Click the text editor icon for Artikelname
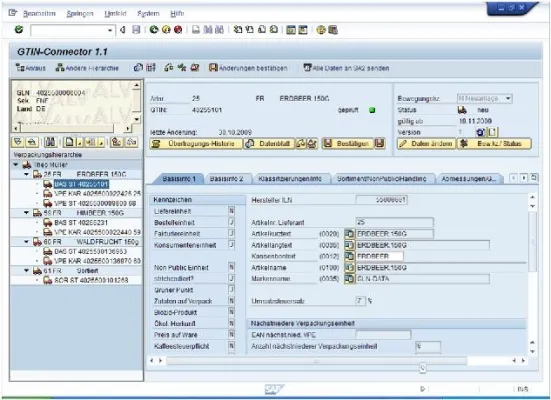Image resolution: width=551 pixels, height=400 pixels. [x=349, y=267]
